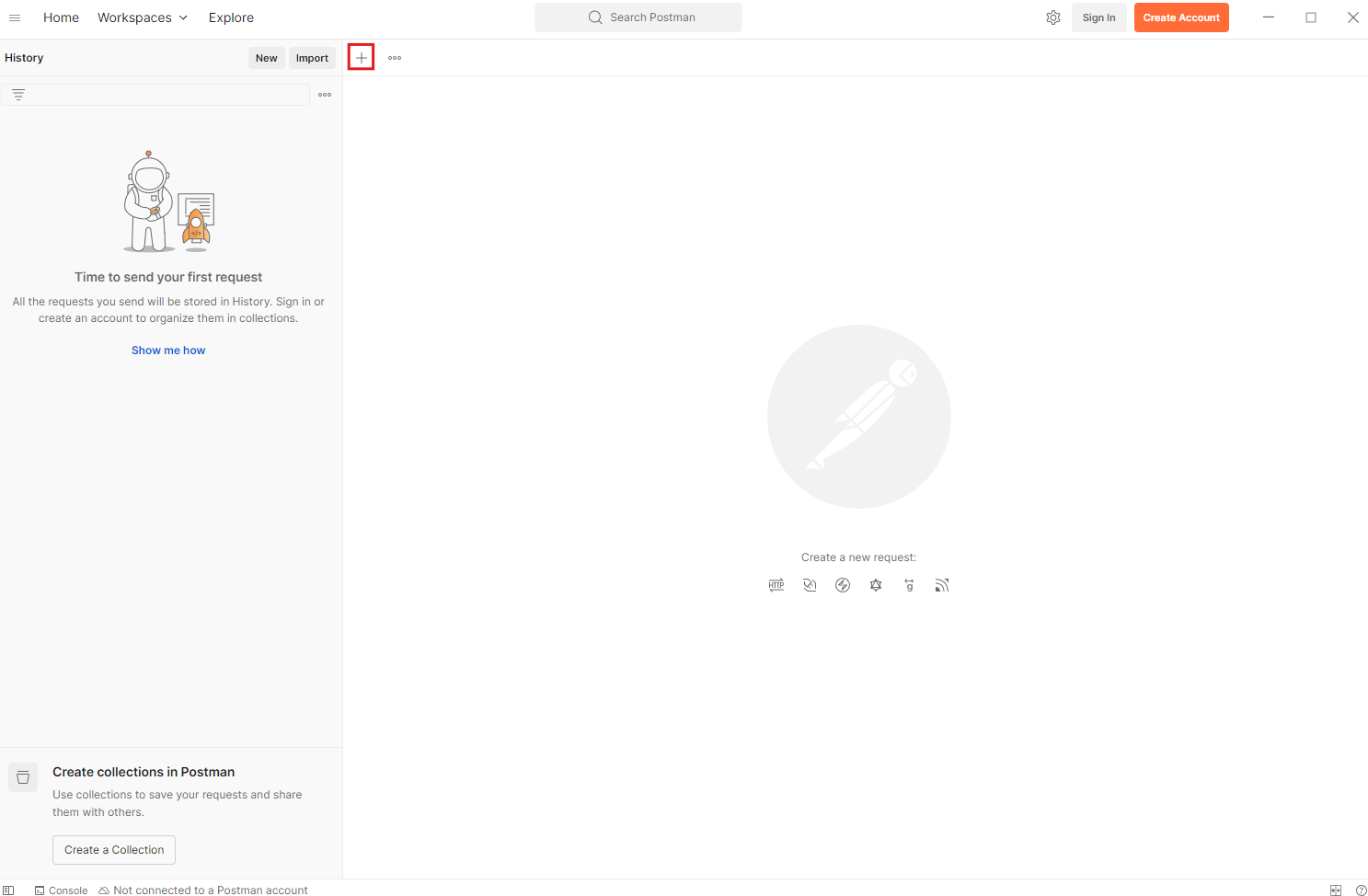Close the Postman window

[1353, 17]
